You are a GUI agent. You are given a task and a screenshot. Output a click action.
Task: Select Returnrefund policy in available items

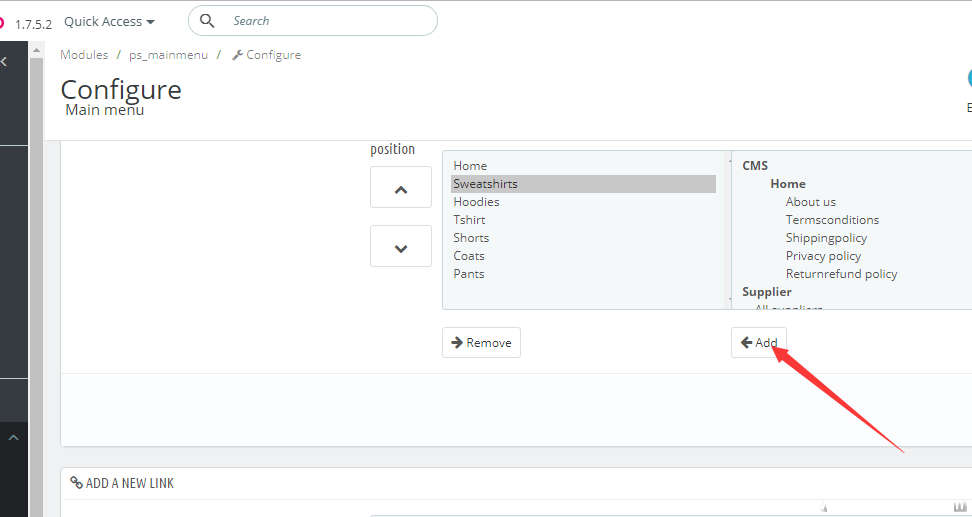point(841,273)
